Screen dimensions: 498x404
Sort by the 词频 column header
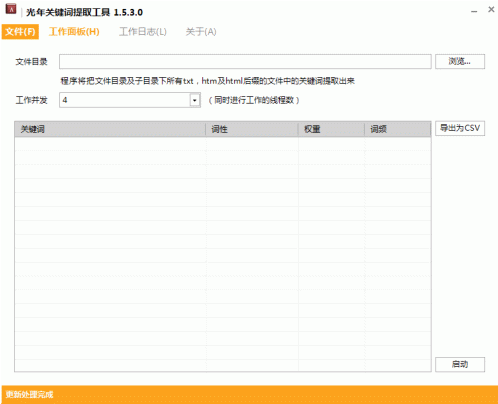pyautogui.click(x=398, y=129)
